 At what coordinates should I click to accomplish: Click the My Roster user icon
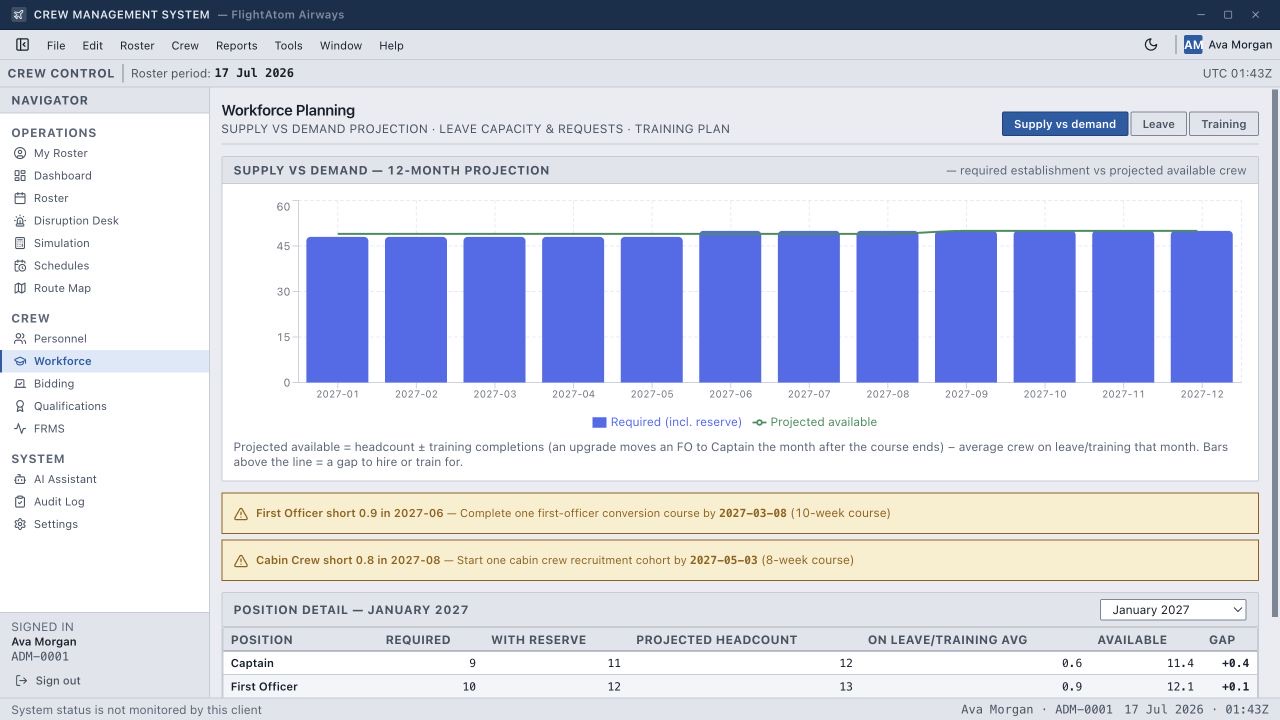click(20, 153)
